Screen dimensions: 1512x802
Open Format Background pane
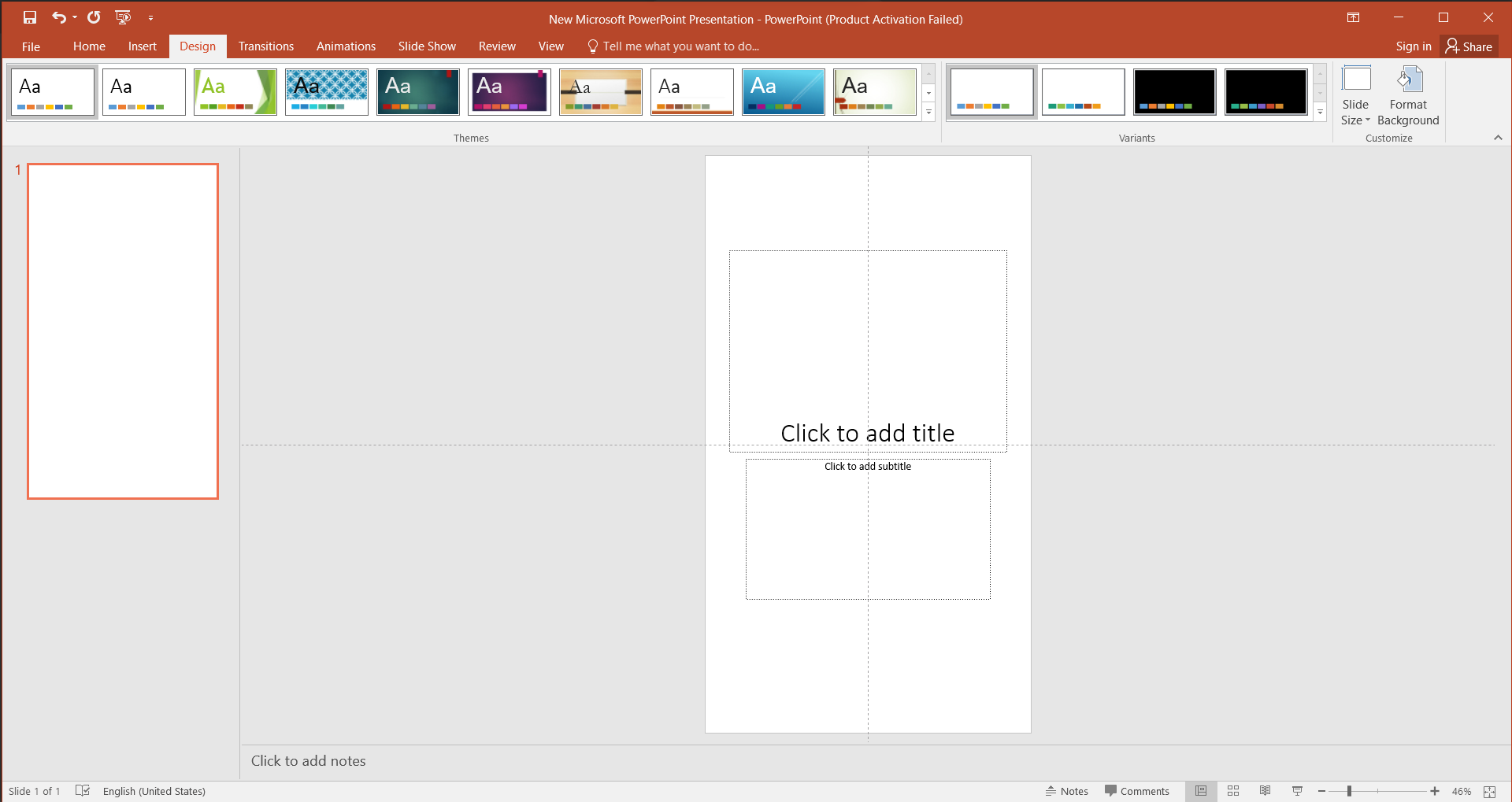(1408, 96)
